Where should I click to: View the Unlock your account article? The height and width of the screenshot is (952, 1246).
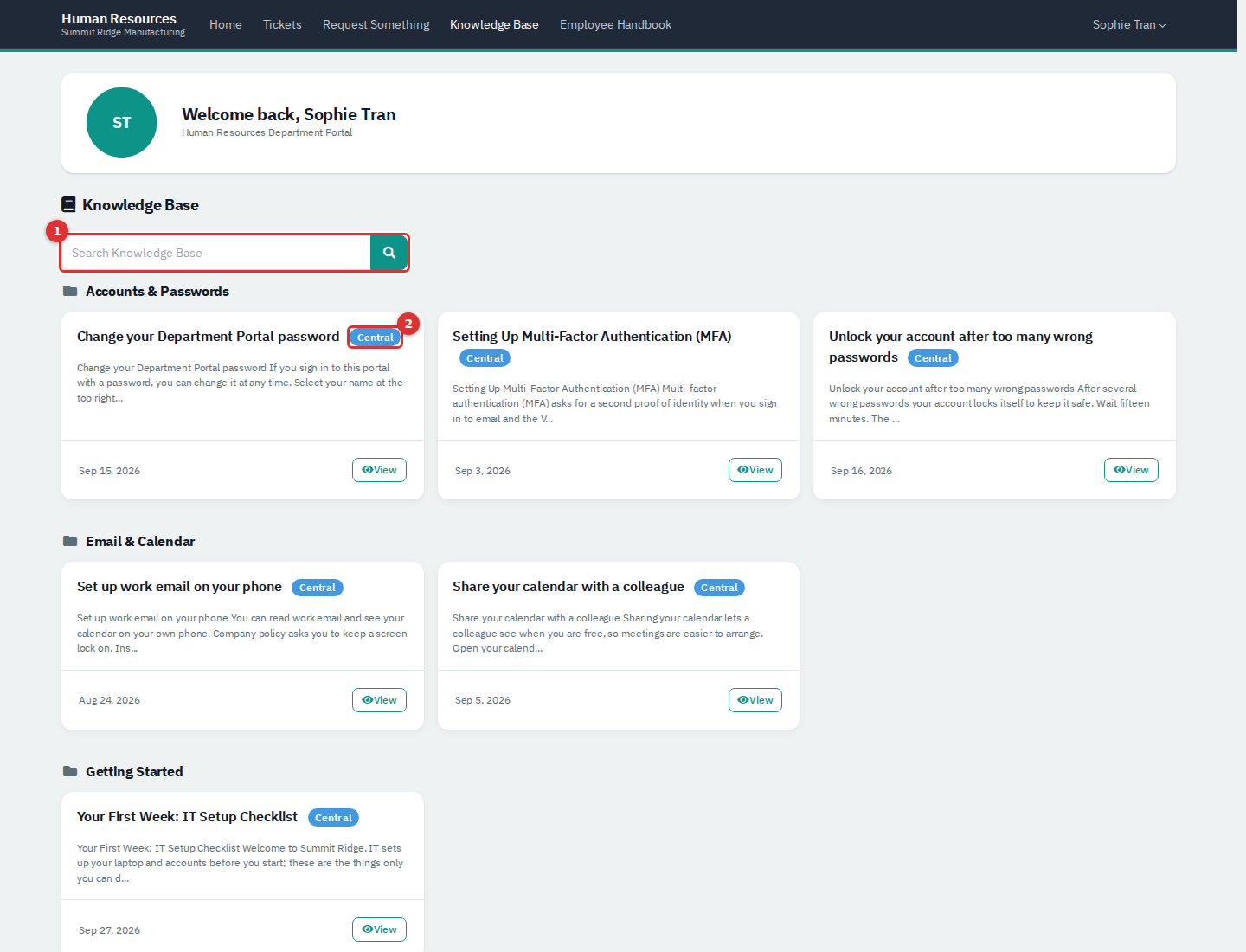click(x=1131, y=470)
